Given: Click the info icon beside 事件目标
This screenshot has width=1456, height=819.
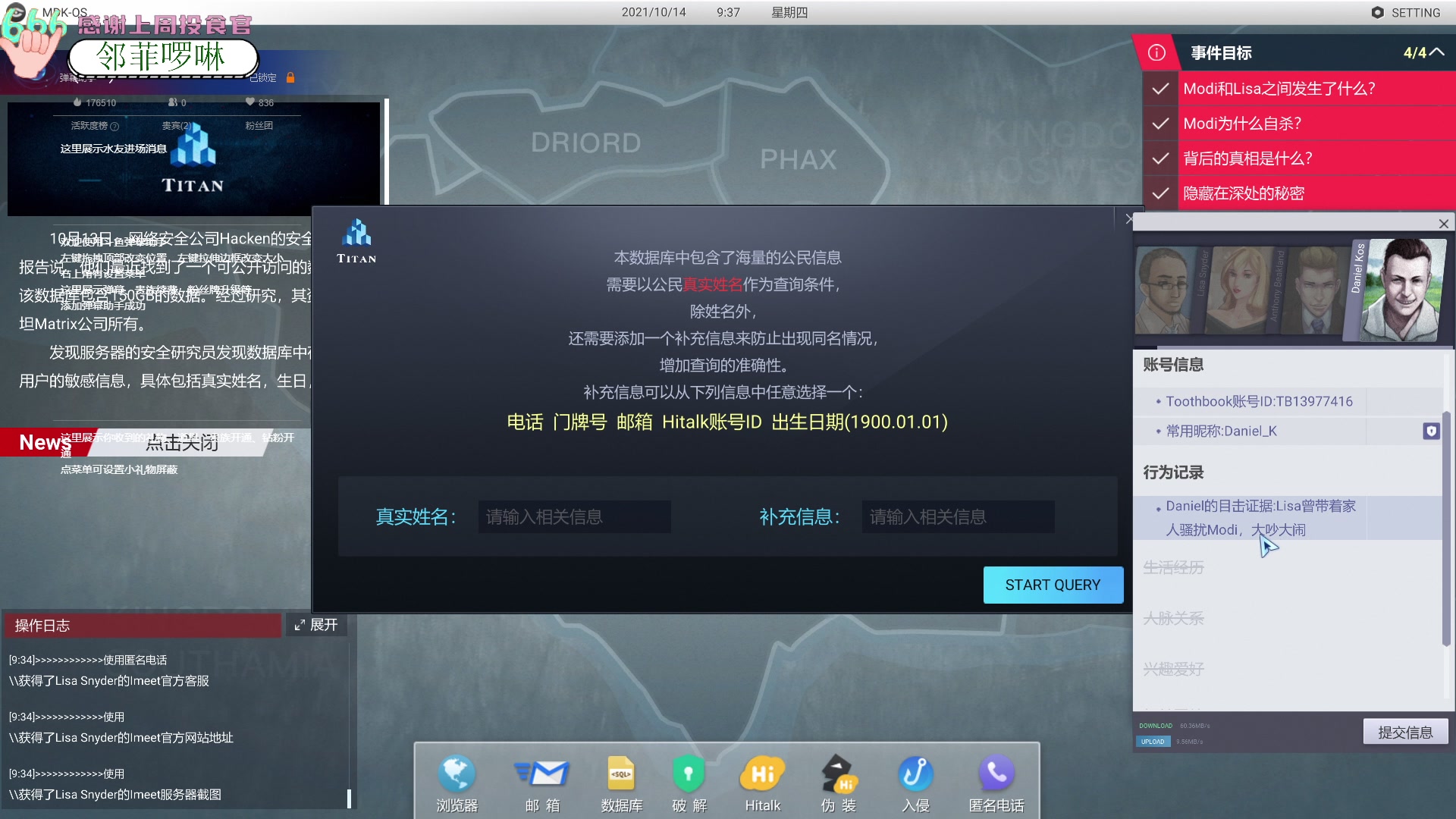Looking at the screenshot, I should (x=1156, y=52).
